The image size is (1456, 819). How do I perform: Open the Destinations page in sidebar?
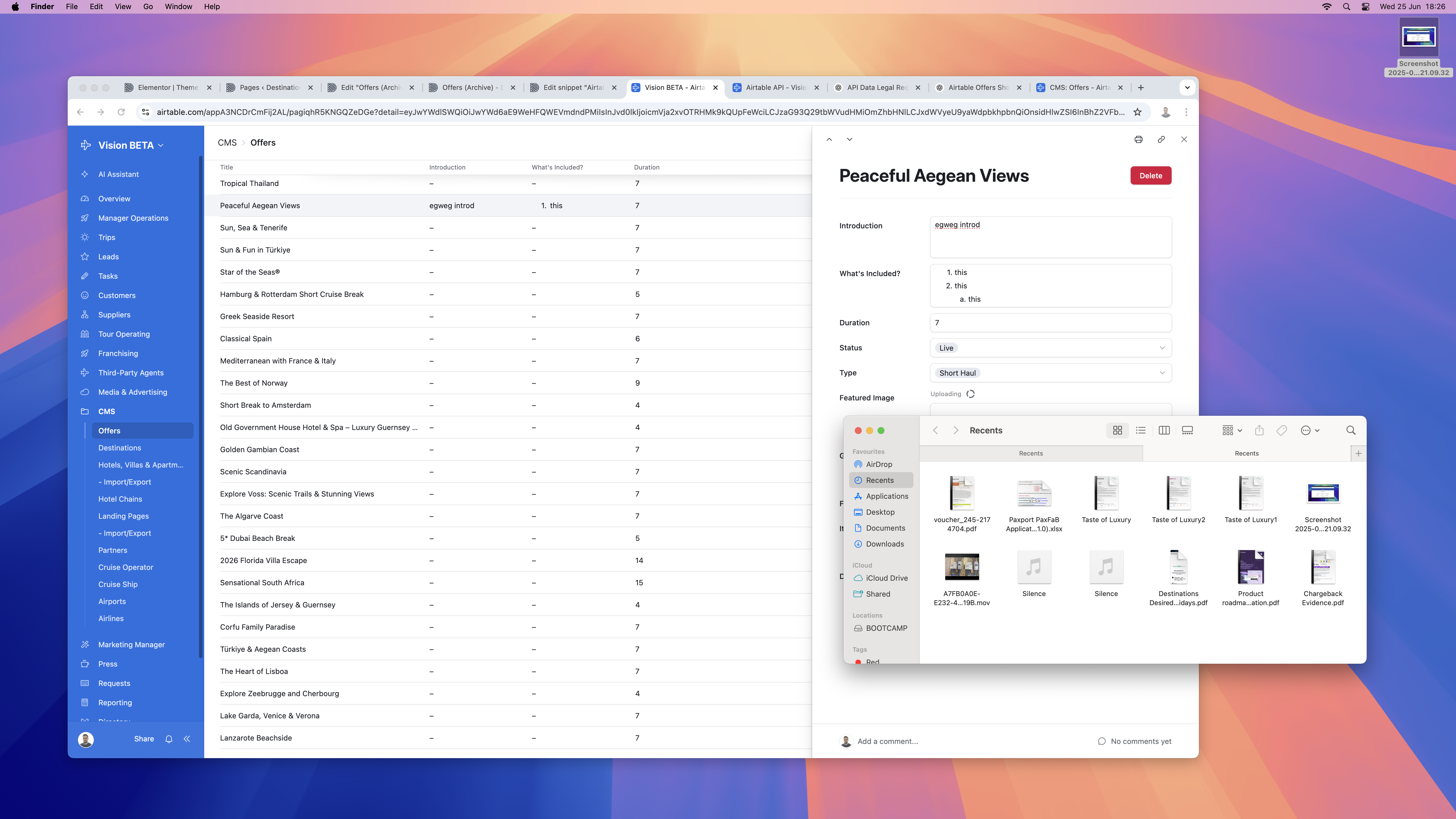click(x=119, y=448)
